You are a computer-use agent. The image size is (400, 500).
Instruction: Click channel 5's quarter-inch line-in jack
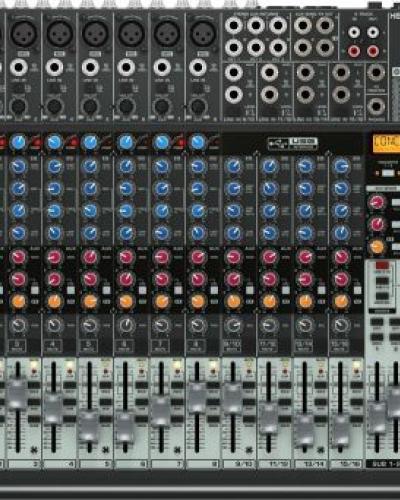pyautogui.click(x=90, y=67)
